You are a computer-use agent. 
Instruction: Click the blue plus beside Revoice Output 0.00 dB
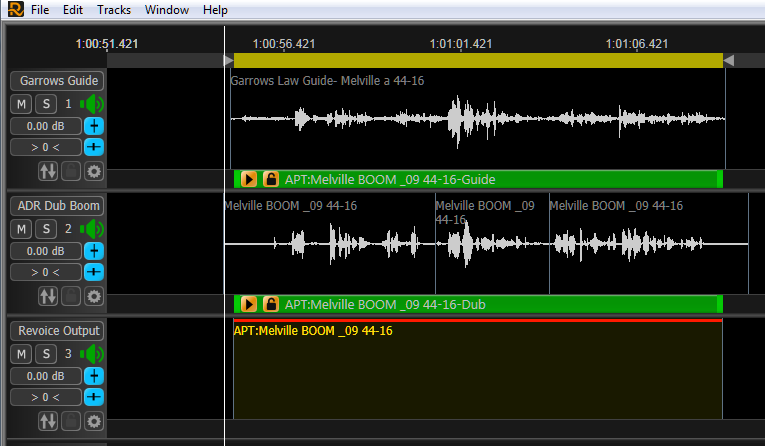point(93,376)
